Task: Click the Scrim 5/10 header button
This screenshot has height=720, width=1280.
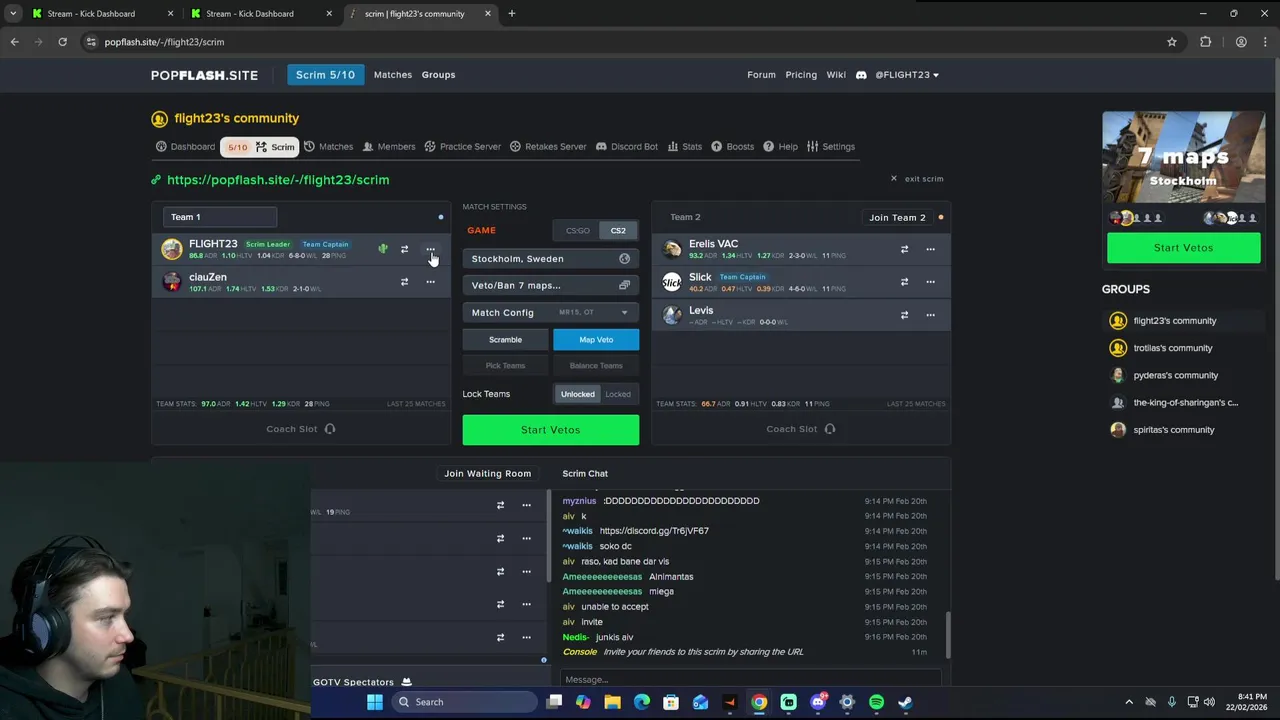Action: coord(325,75)
